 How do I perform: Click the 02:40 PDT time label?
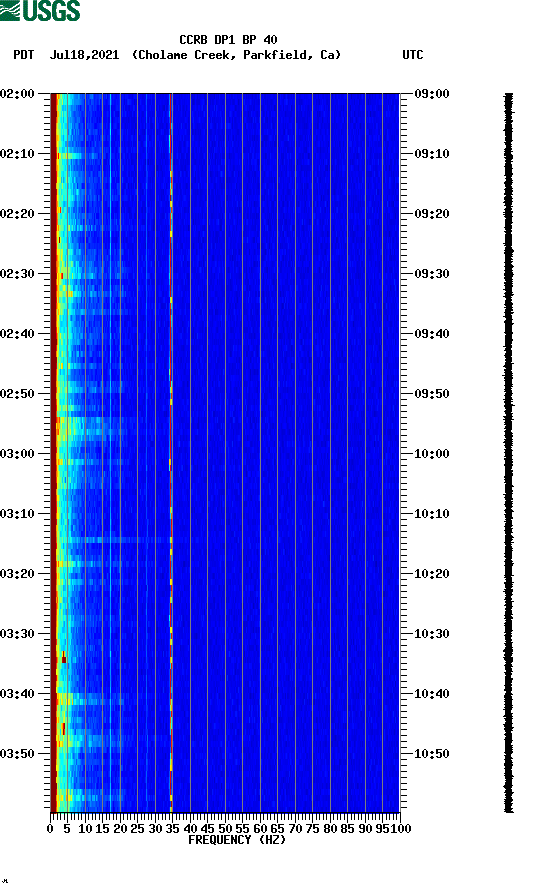pyautogui.click(x=18, y=334)
